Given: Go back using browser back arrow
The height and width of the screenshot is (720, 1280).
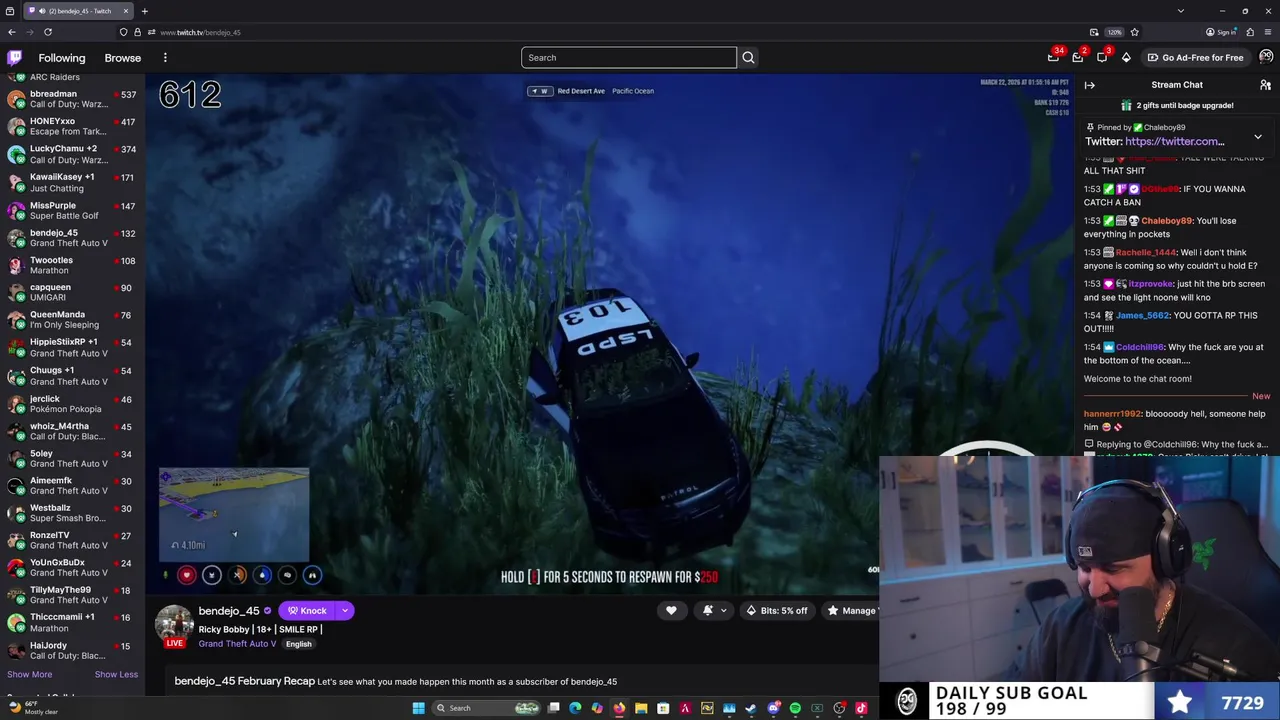Looking at the screenshot, I should [12, 32].
